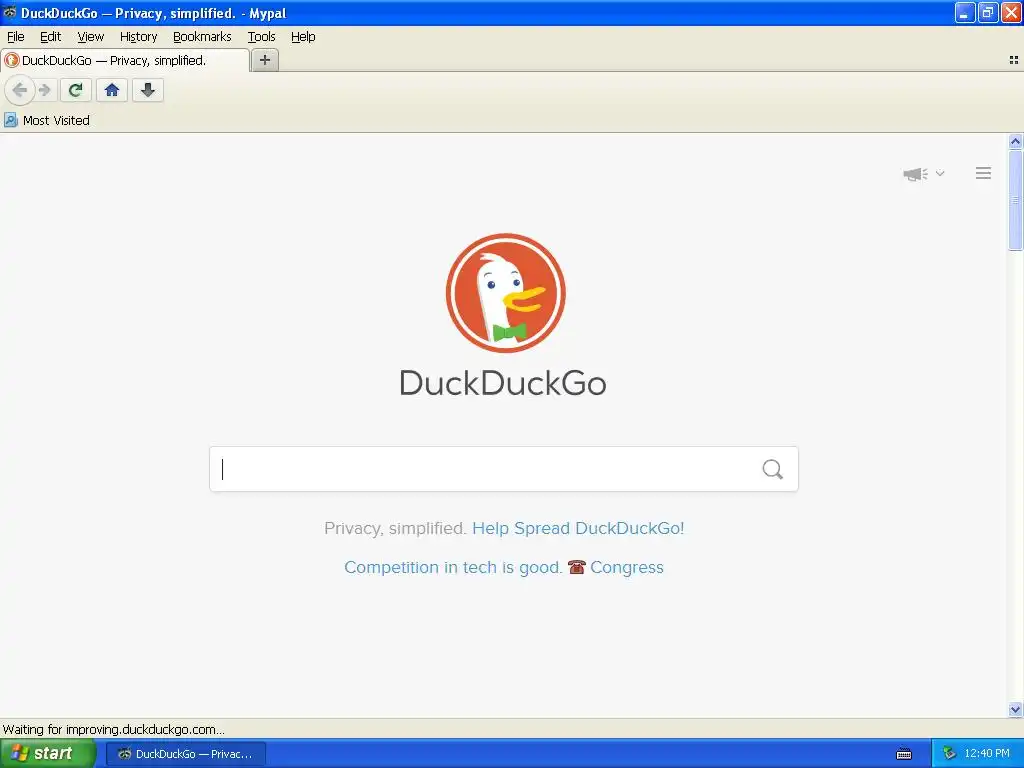1024x768 pixels.
Task: Click the DuckDuckGo wordmark text
Action: click(x=503, y=383)
